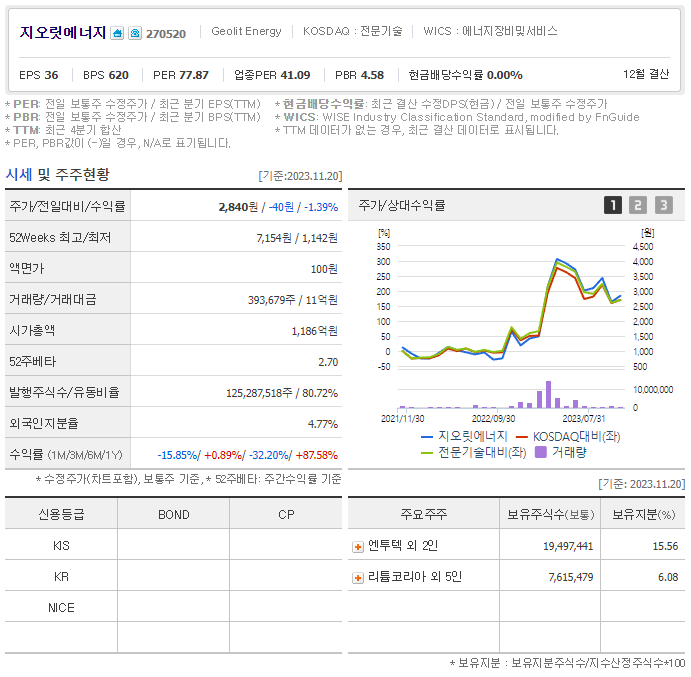Screen dimensions: 691x677
Task: Click KOSDAQ : 전문기술 classification text
Action: click(353, 31)
